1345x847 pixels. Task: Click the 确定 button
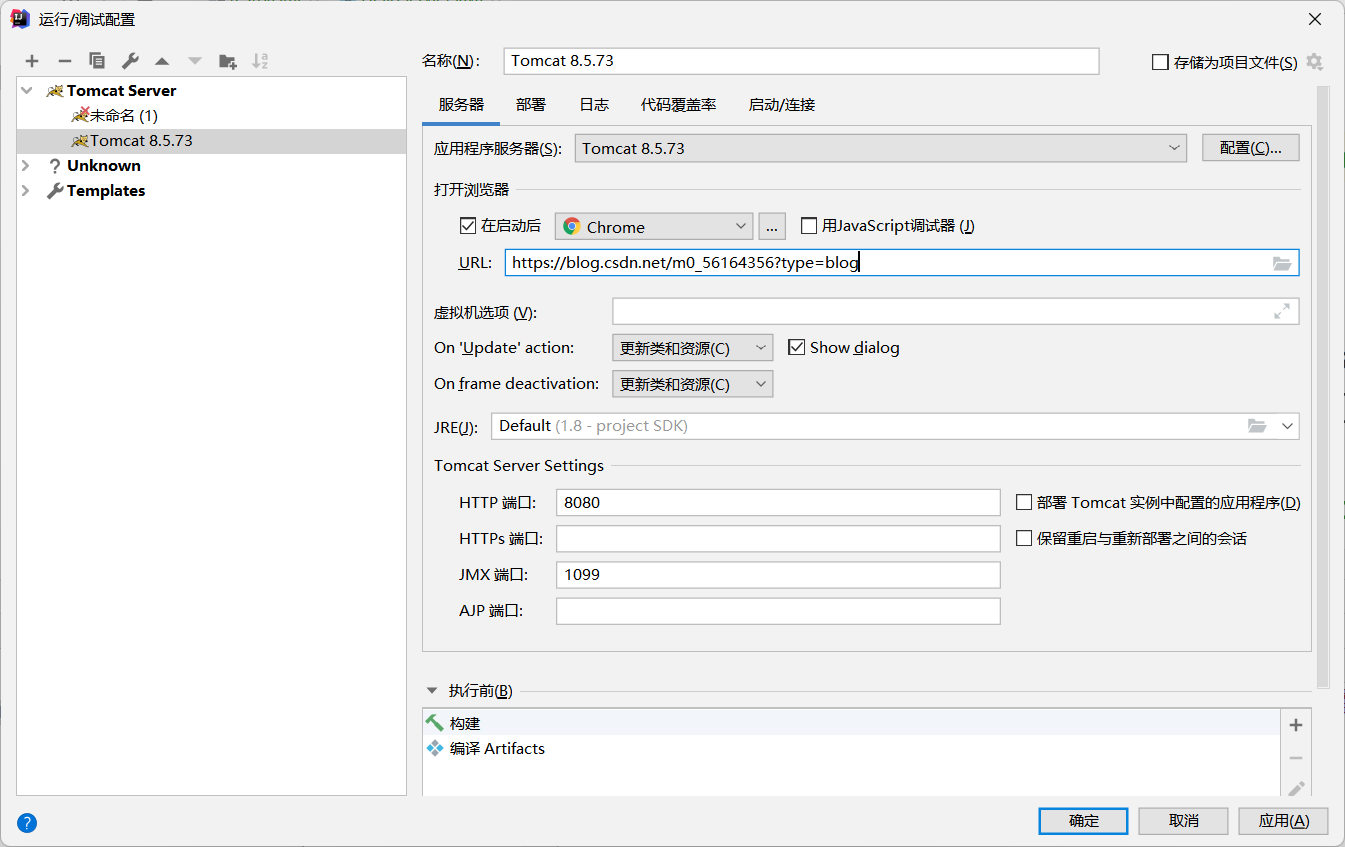pyautogui.click(x=1084, y=821)
